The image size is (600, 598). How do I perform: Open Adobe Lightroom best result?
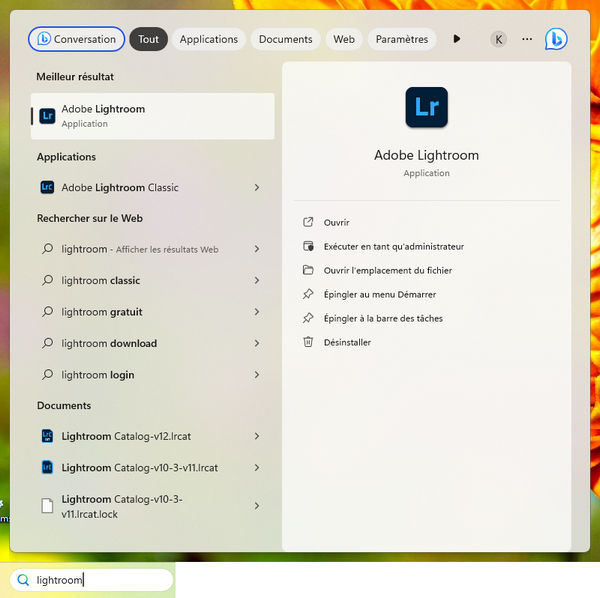point(152,116)
